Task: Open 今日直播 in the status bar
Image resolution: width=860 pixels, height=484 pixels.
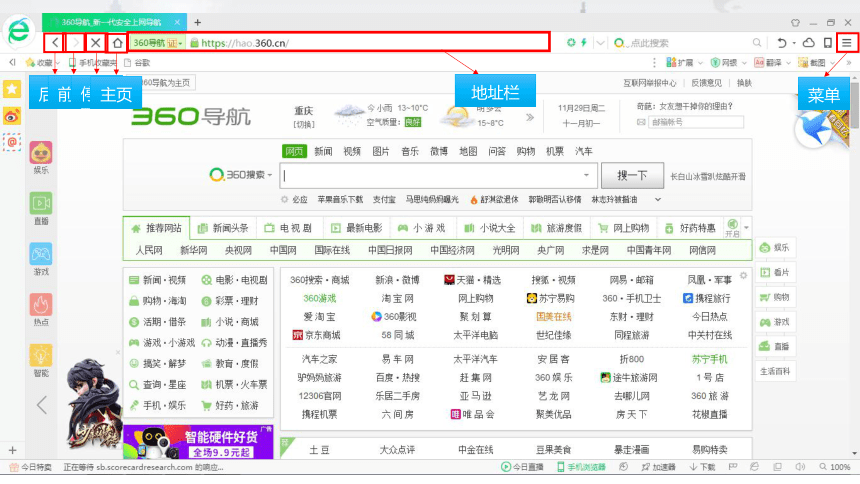Action: (522, 467)
